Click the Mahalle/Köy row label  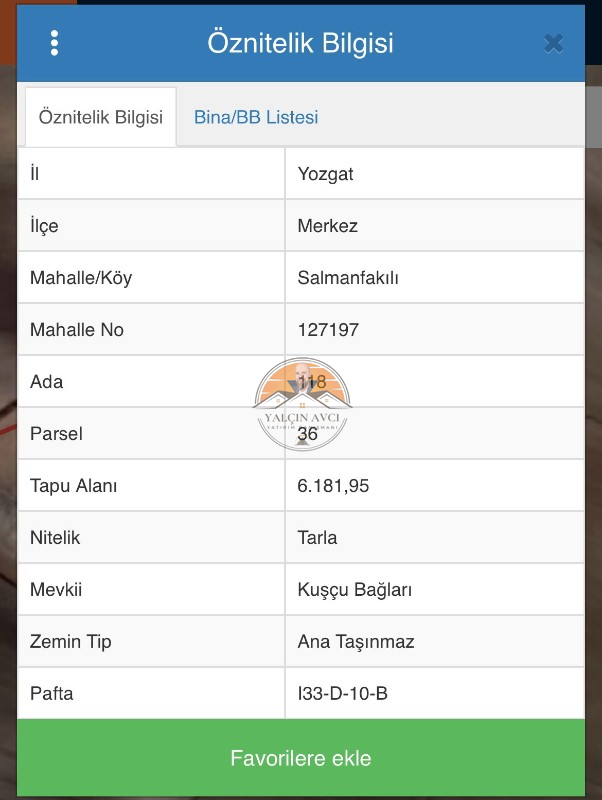(81, 278)
